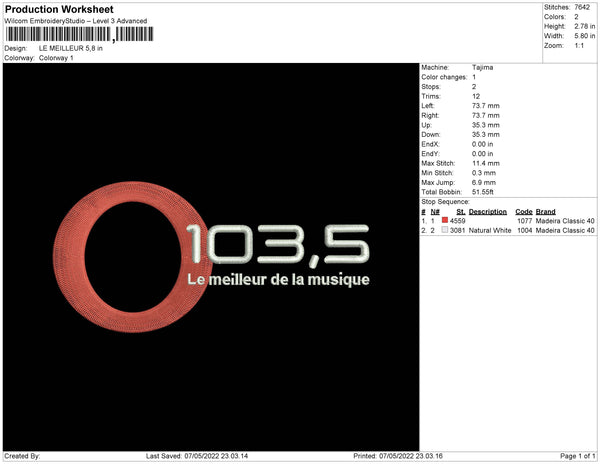
Task: Click 'Natural White' description cell
Action: point(490,230)
